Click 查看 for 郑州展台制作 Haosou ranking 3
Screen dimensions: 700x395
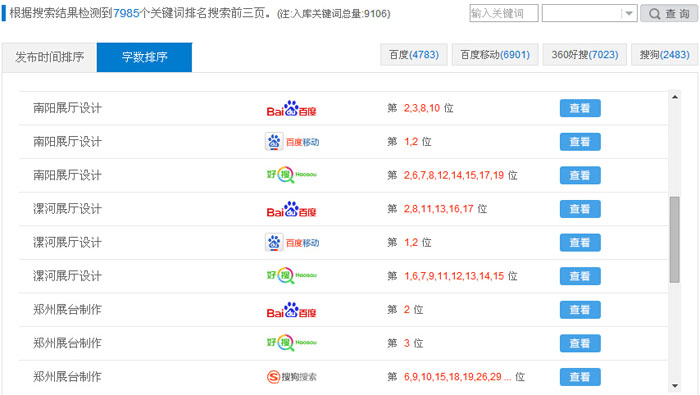tap(580, 343)
